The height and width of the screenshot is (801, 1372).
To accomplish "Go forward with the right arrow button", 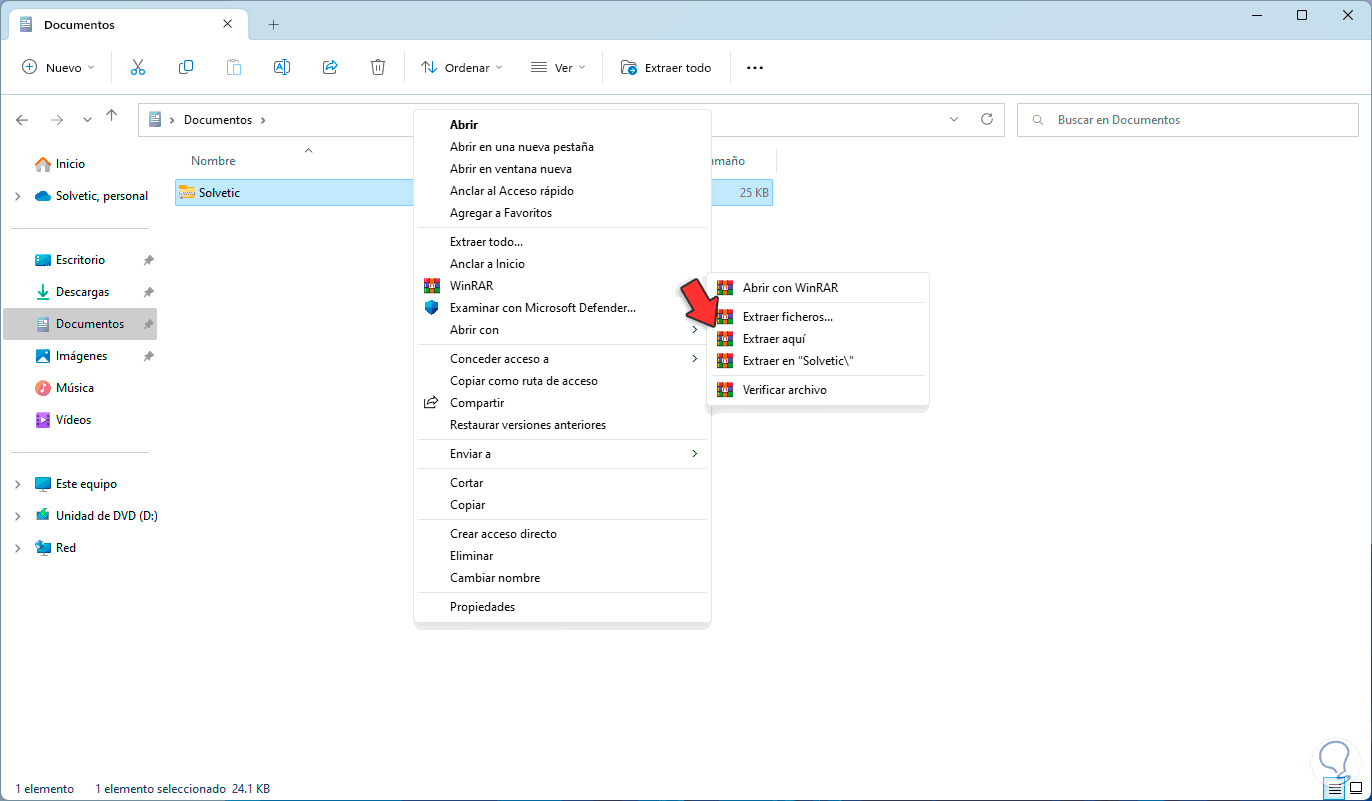I will pyautogui.click(x=57, y=120).
